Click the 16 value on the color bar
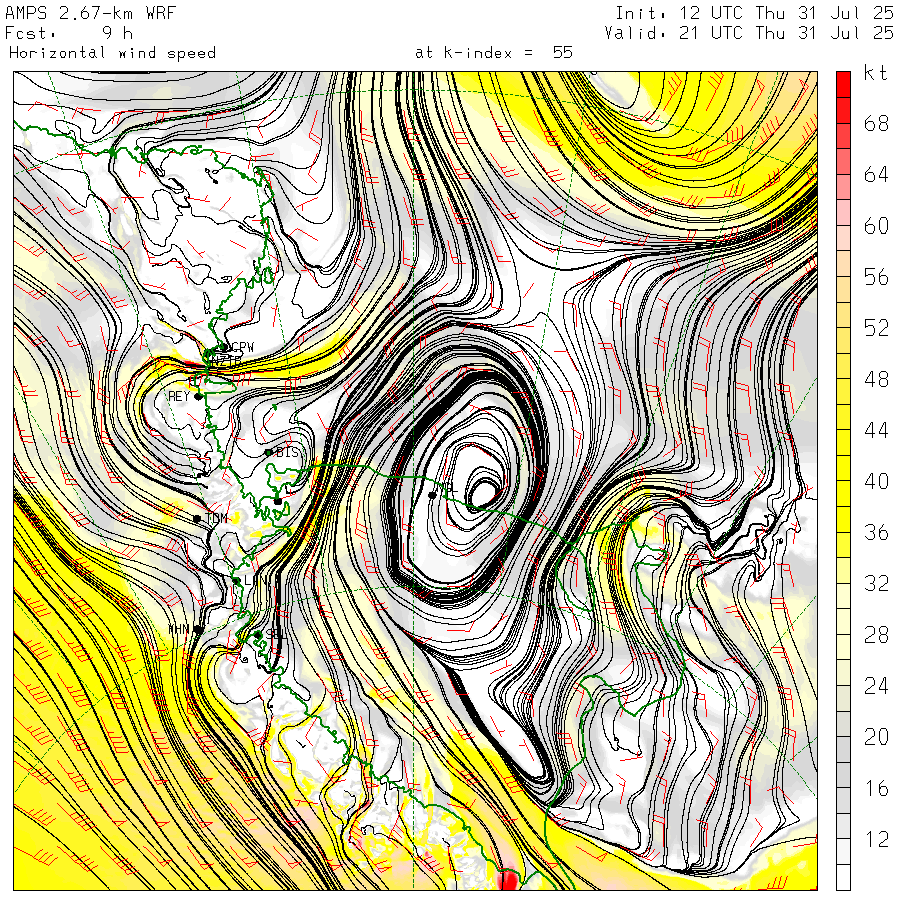Image resolution: width=900 pixels, height=900 pixels. (876, 788)
